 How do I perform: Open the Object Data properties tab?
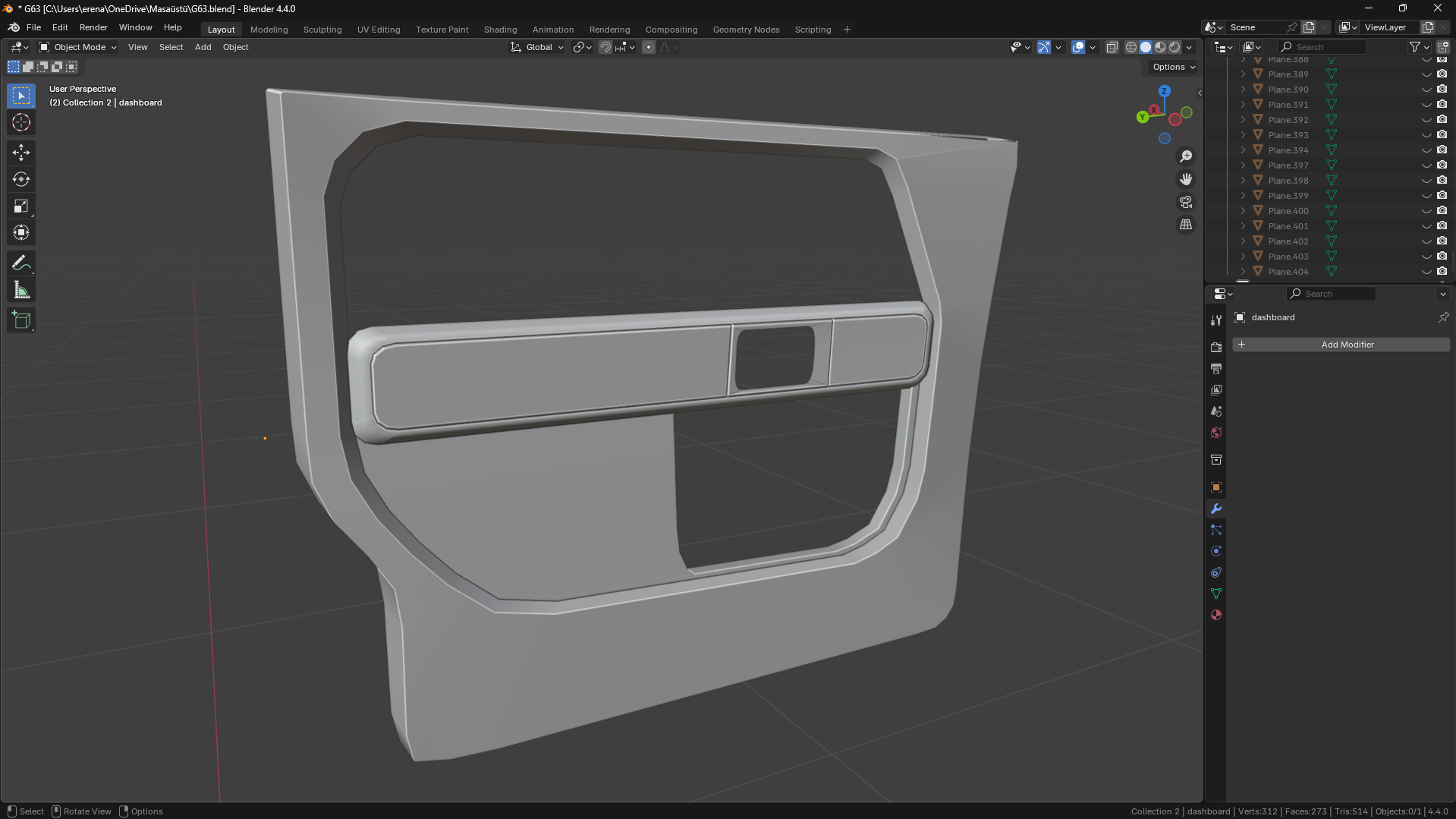coord(1216,594)
